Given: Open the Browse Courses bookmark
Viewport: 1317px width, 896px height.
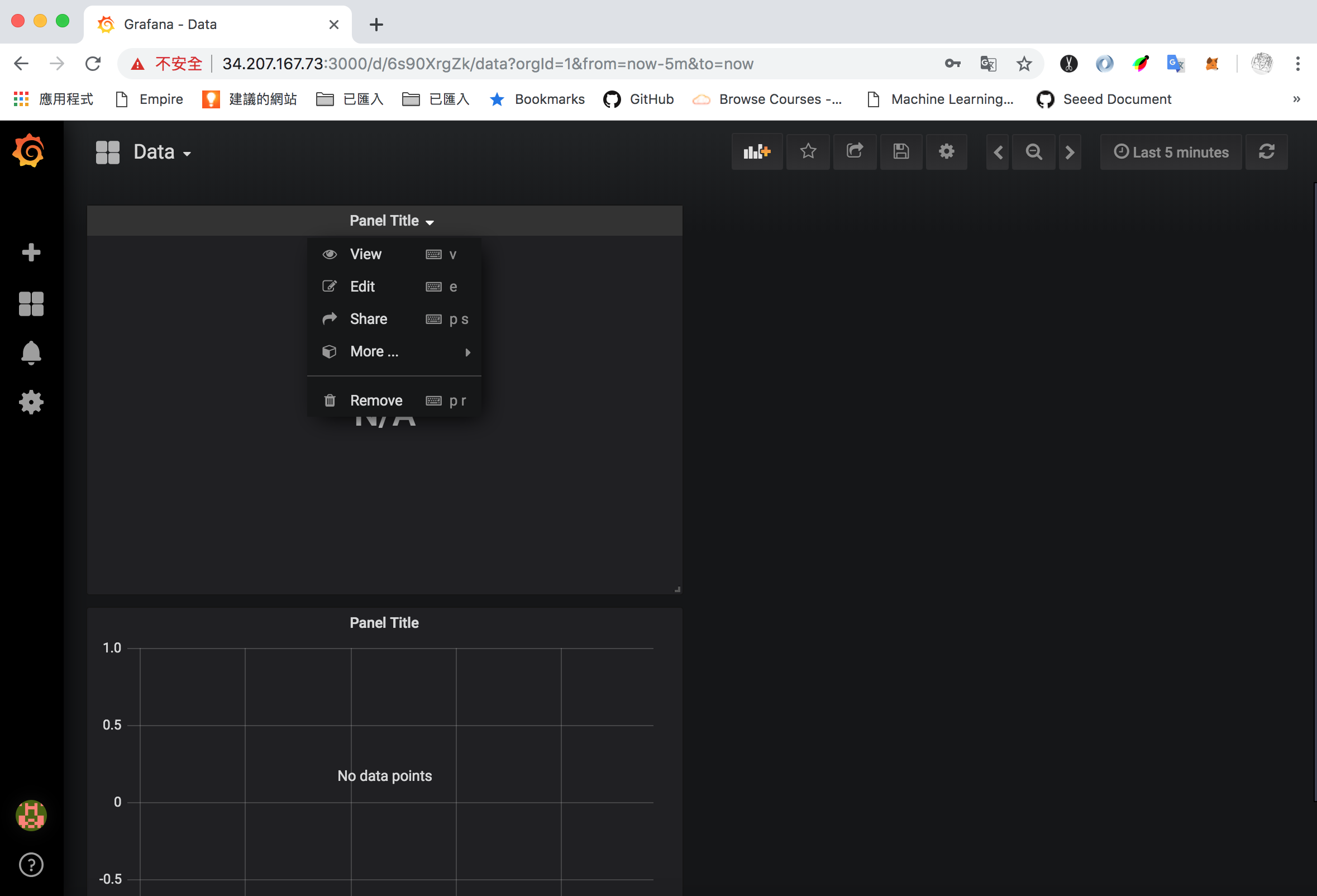Looking at the screenshot, I should [x=767, y=99].
